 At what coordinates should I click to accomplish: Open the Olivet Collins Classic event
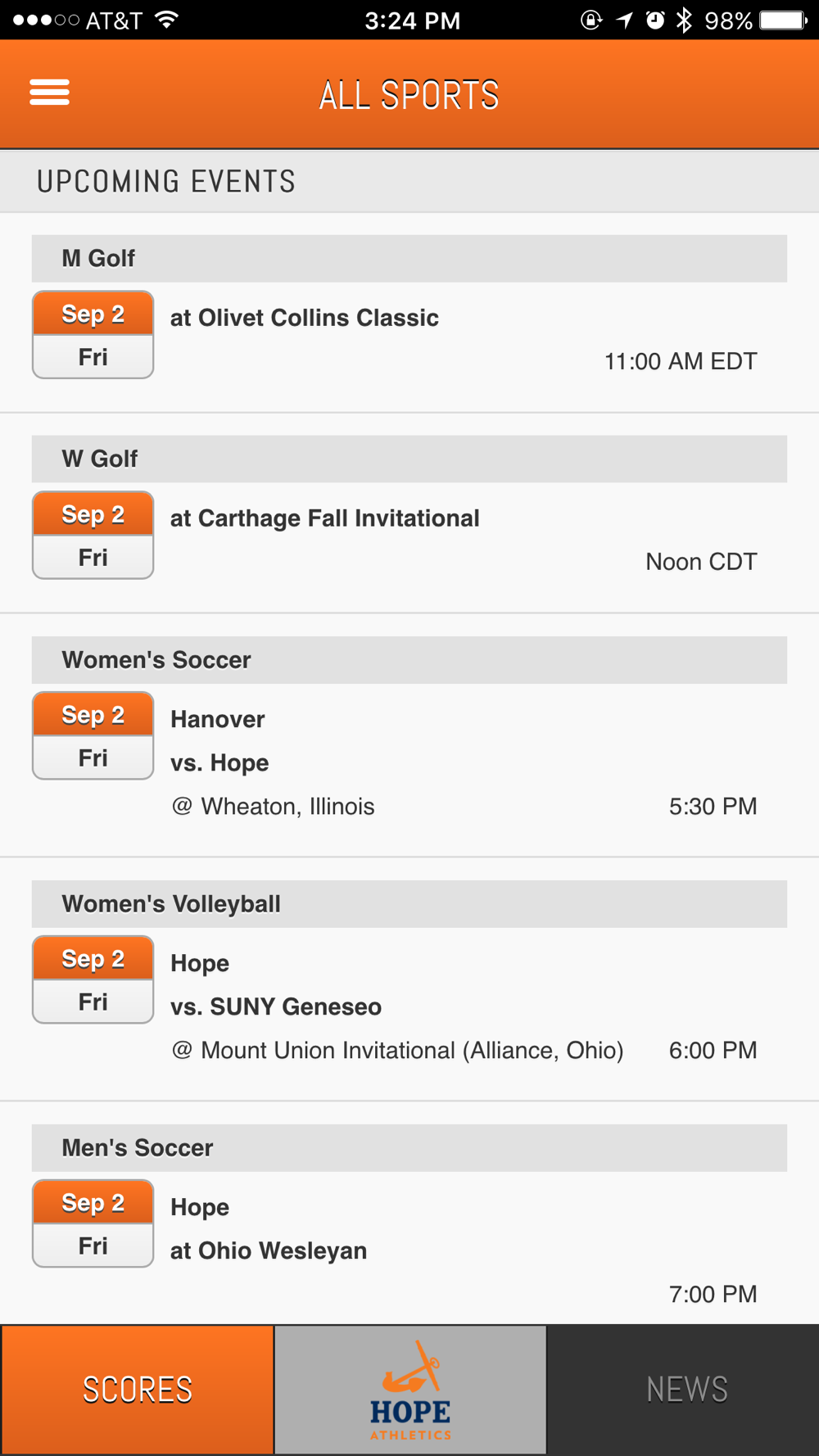coord(305,318)
